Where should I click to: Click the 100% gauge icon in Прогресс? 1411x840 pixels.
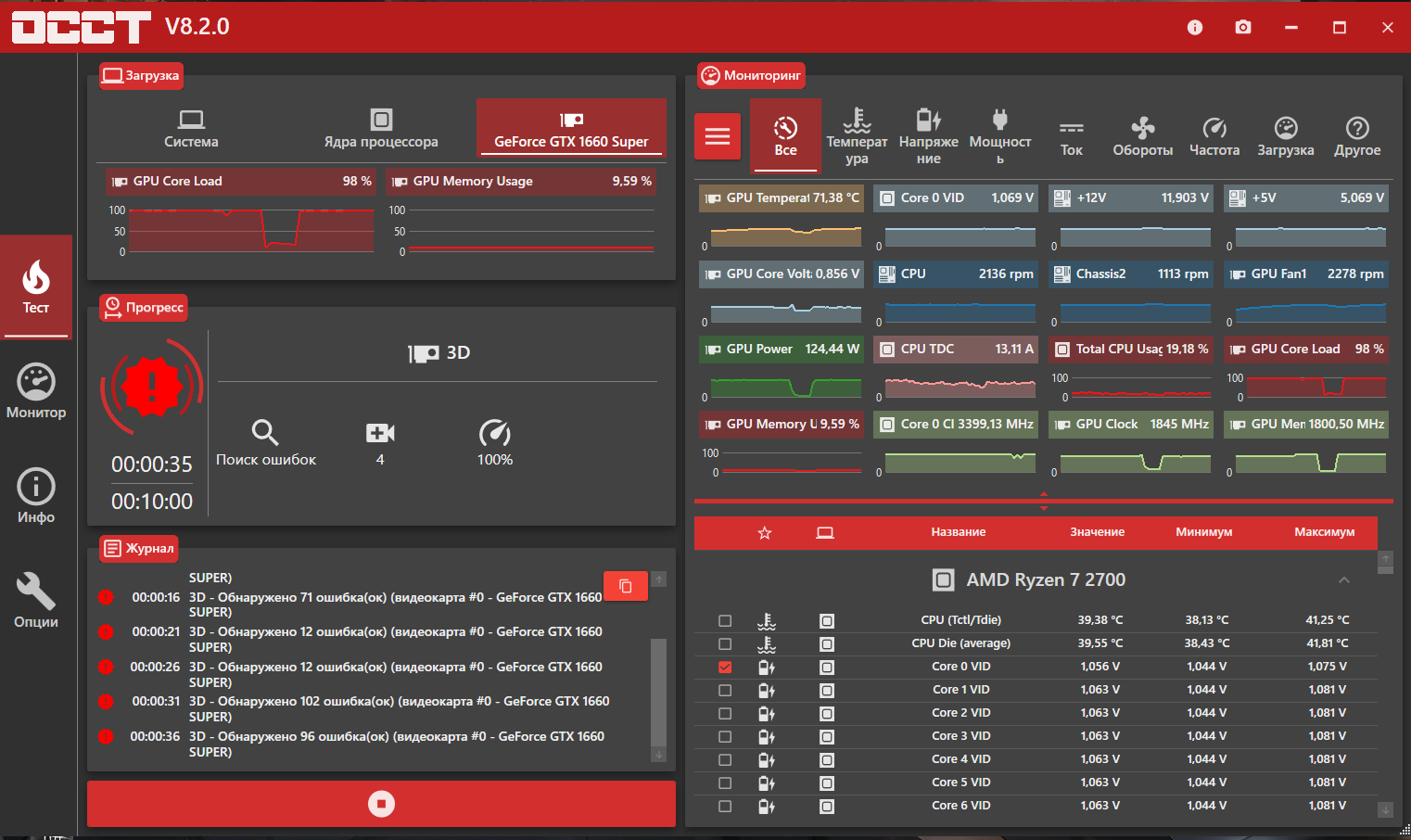pos(495,432)
